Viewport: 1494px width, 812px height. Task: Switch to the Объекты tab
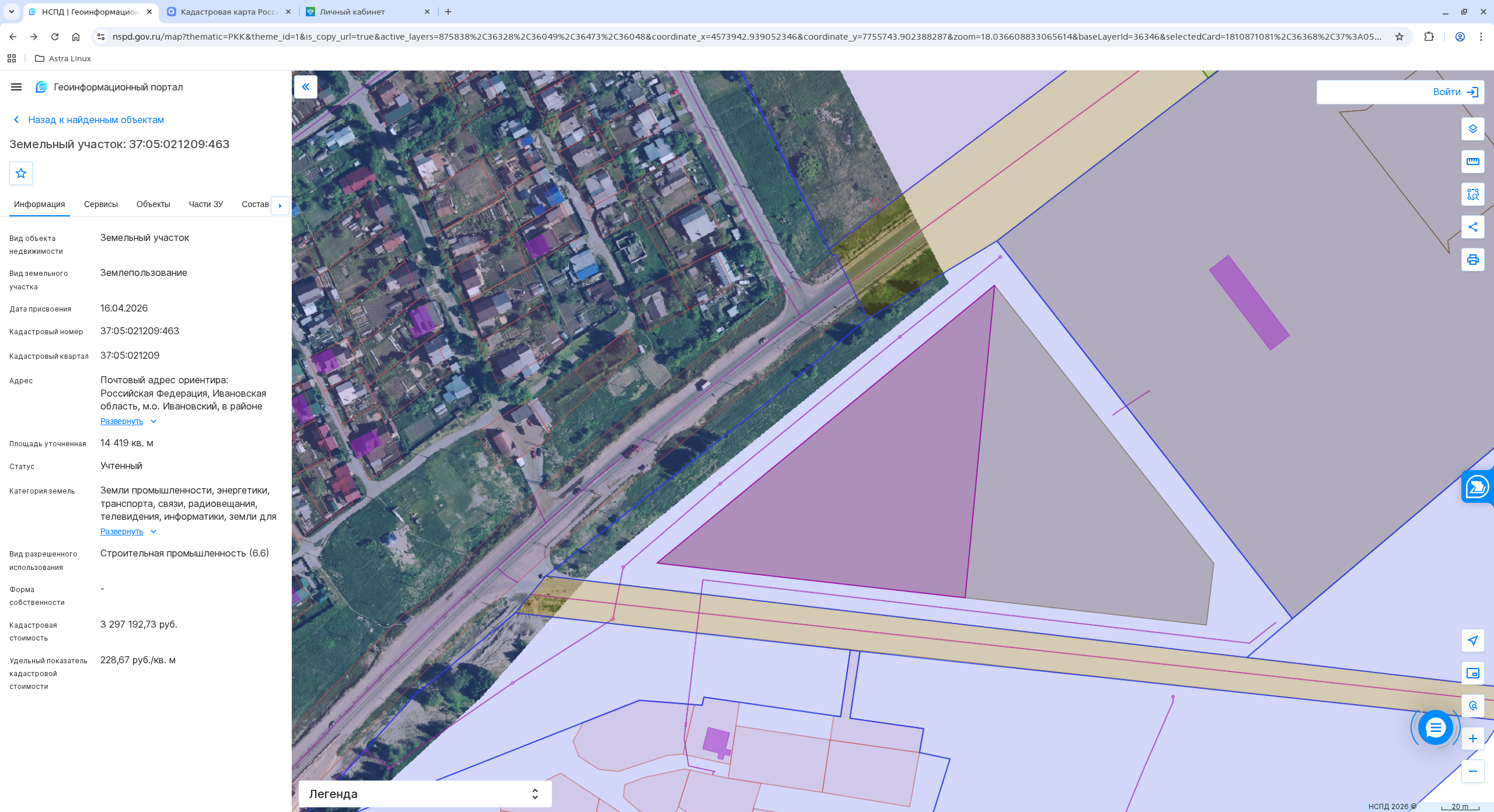tap(153, 204)
